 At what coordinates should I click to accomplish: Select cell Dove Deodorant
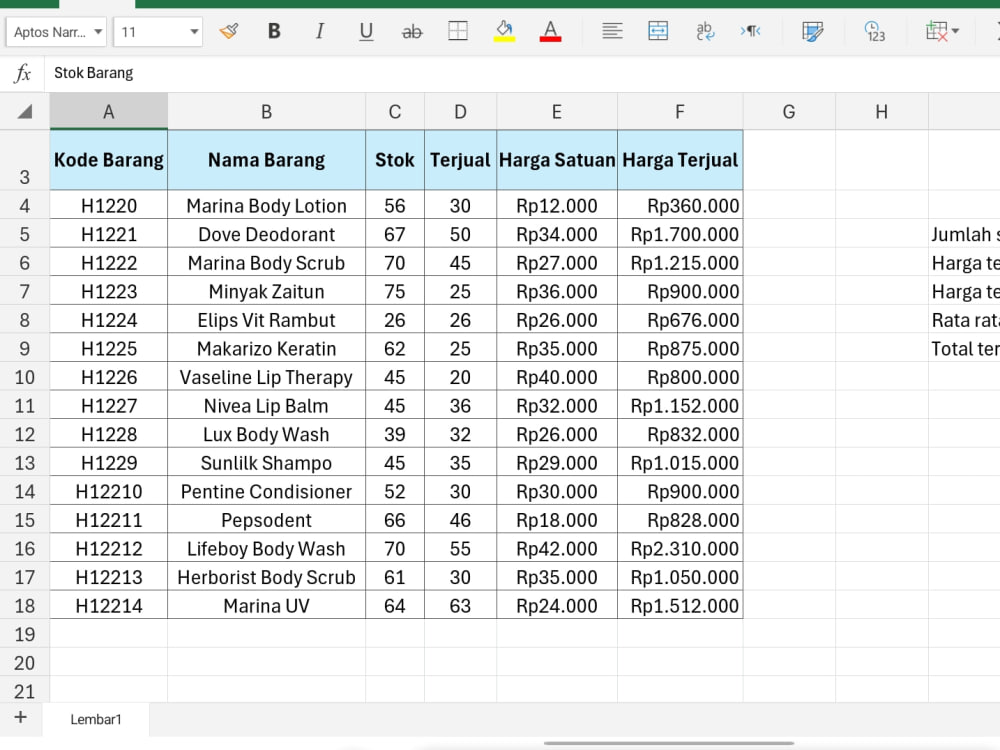tap(267, 234)
